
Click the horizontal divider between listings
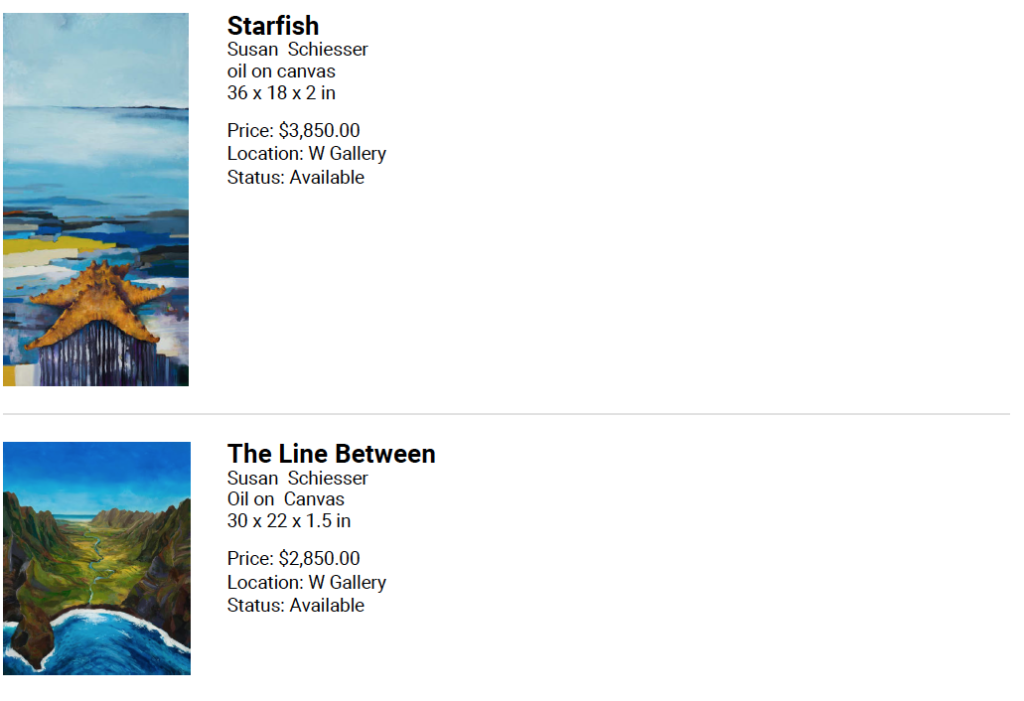506,414
